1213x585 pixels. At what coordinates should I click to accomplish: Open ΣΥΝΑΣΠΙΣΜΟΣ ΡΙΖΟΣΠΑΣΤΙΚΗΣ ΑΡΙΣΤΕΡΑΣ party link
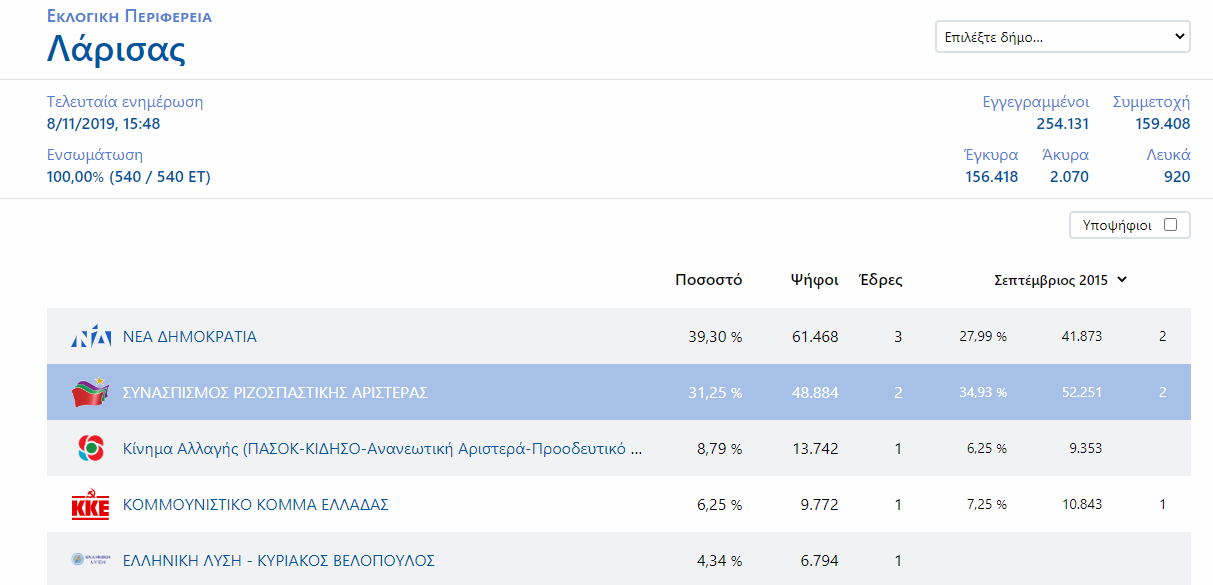(275, 393)
